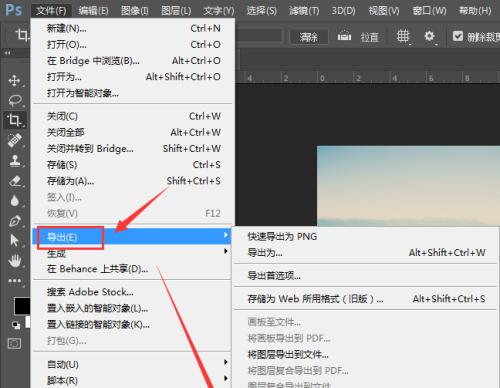
Task: Open the 帮助(H) menu
Action: [x=475, y=11]
